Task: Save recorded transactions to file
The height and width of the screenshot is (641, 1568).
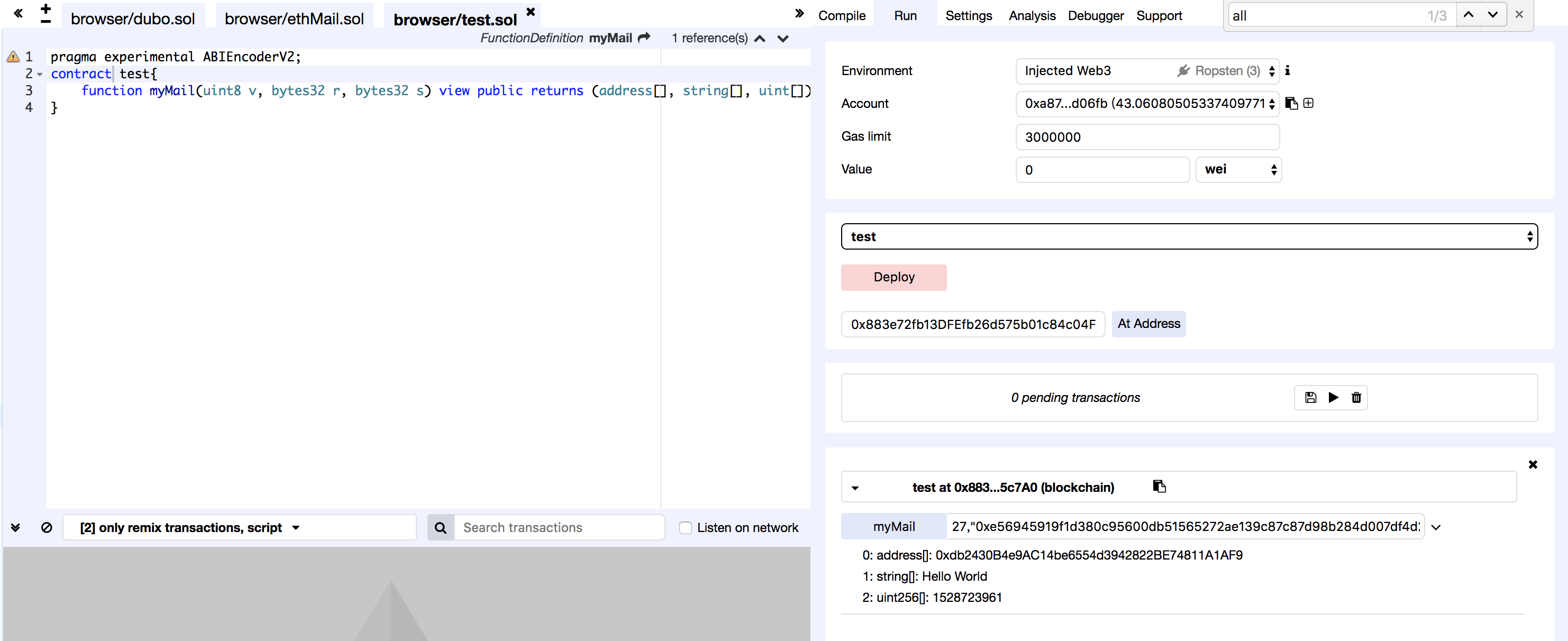Action: 1310,398
